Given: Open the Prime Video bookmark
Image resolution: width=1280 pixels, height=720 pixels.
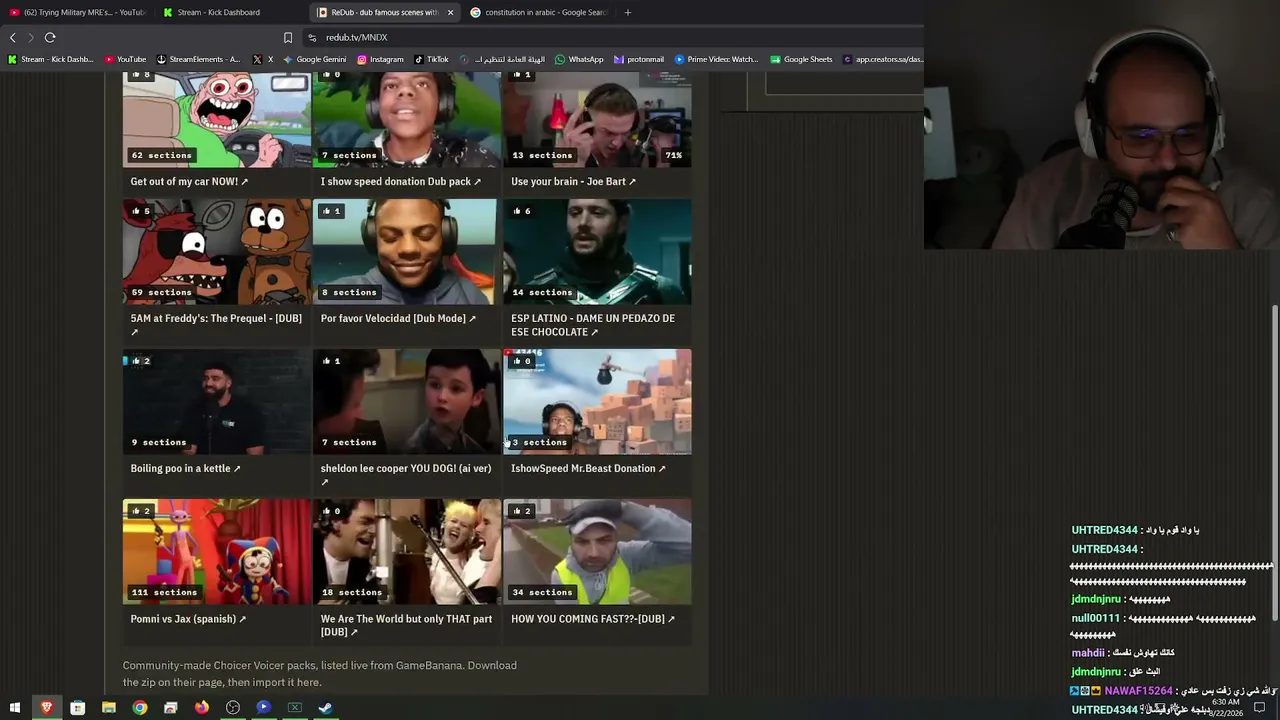Looking at the screenshot, I should tap(716, 59).
